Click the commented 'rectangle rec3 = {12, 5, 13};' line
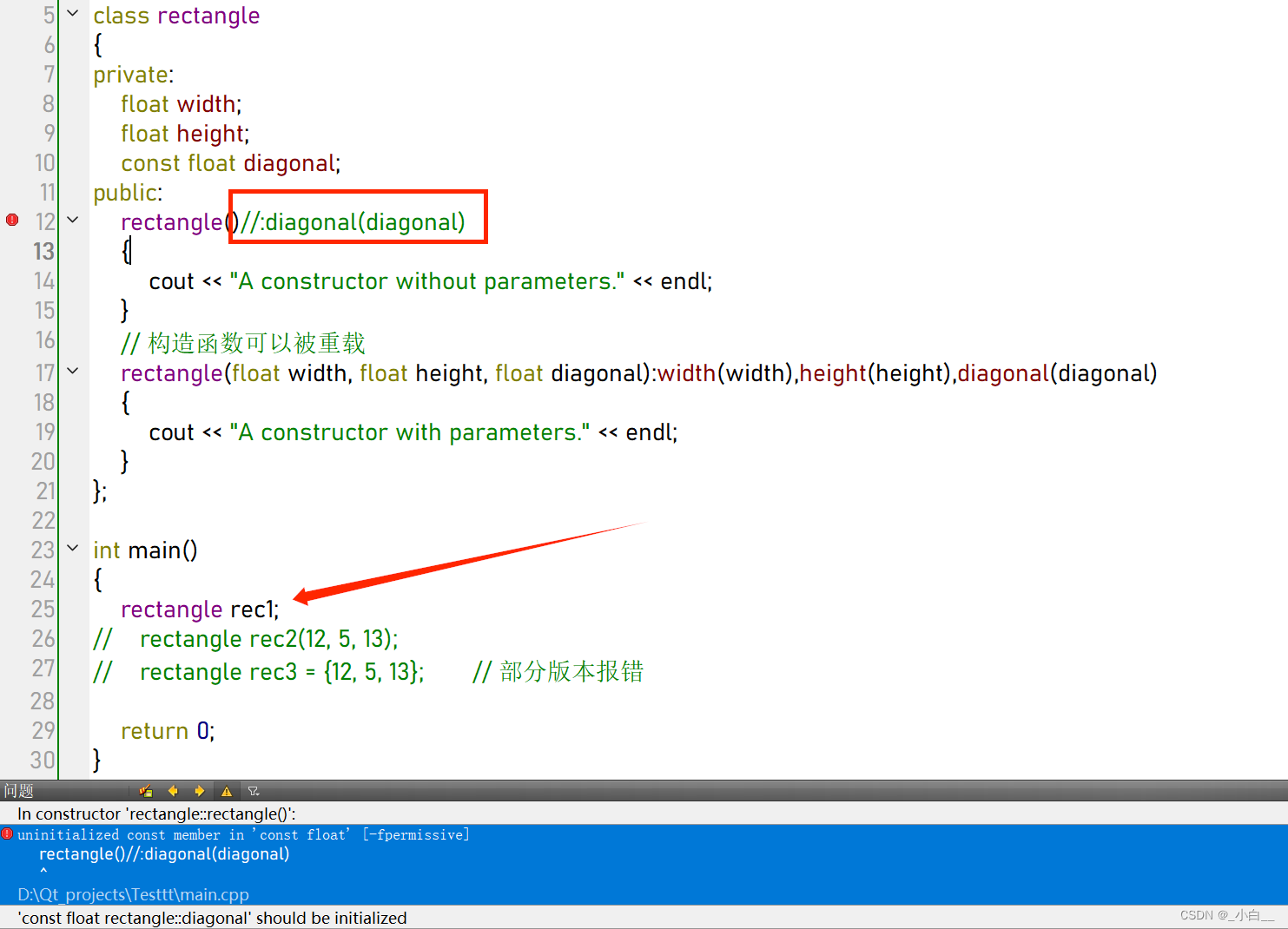The image size is (1288, 929). (x=259, y=672)
